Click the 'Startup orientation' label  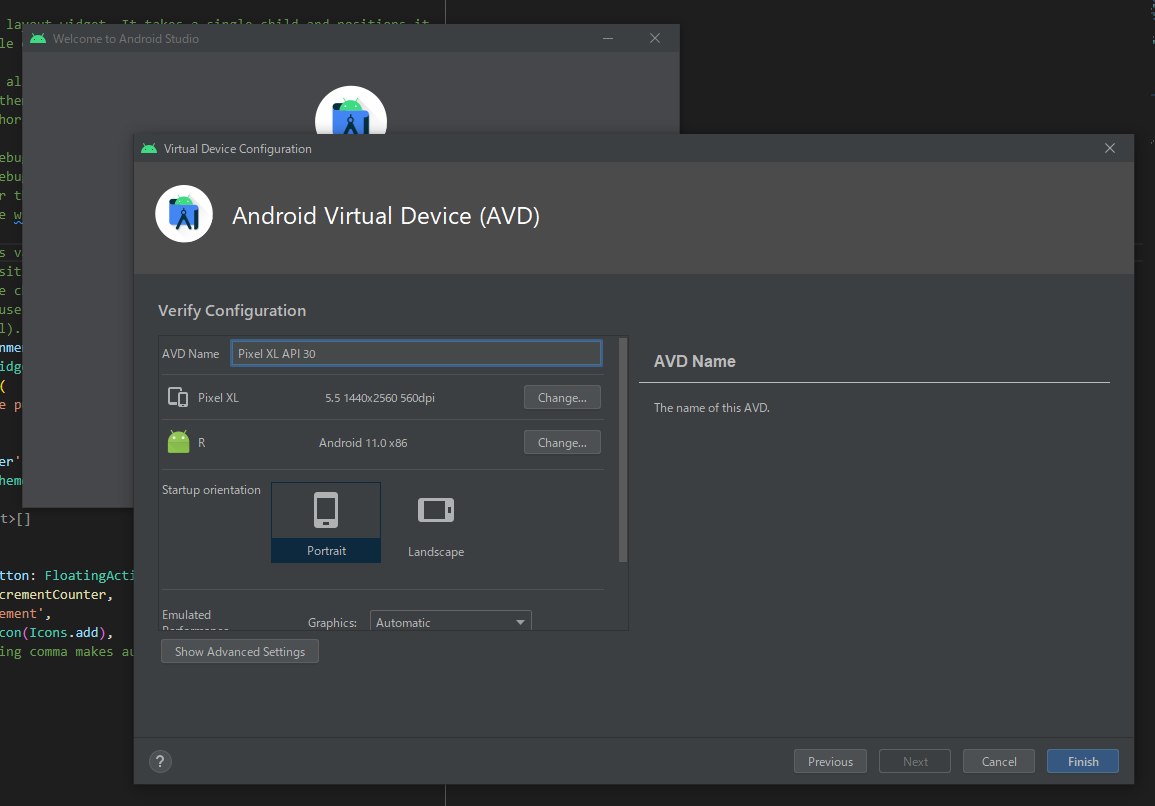[x=211, y=490]
